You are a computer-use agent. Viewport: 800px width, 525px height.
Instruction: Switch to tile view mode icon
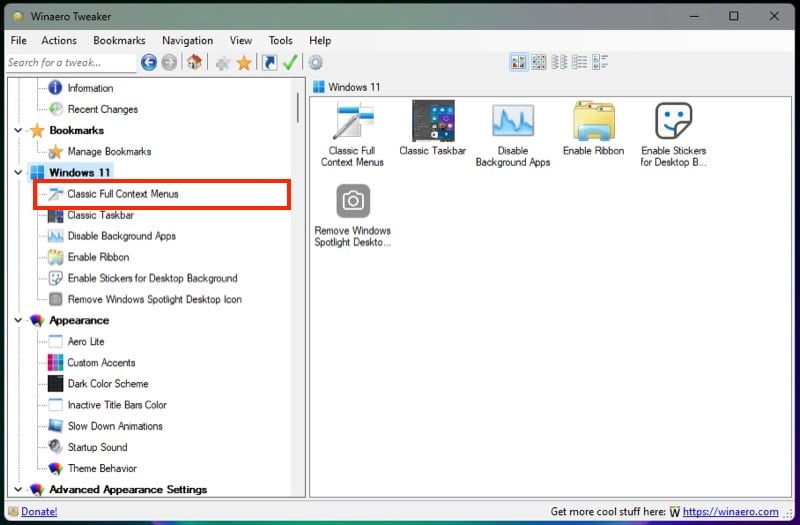click(x=600, y=62)
